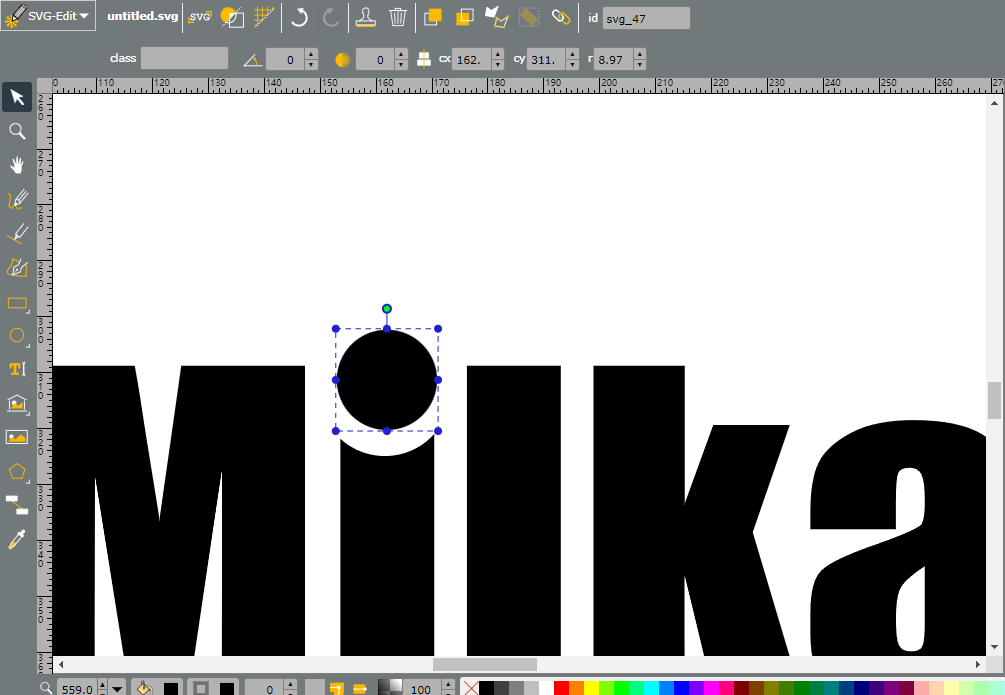Activate the Select arrow tool

[17, 97]
